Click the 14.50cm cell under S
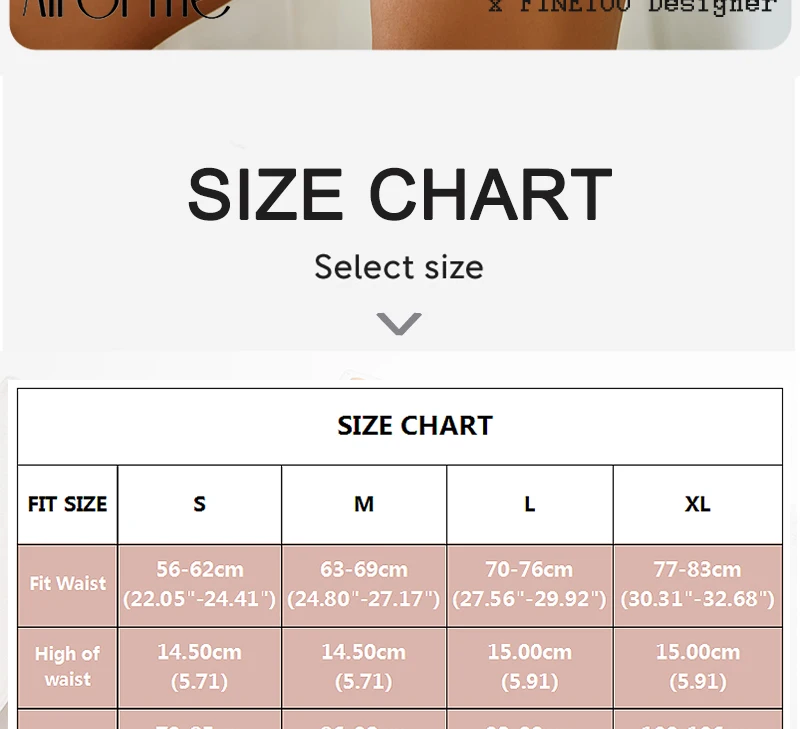Viewport: 800px width, 729px height. click(199, 666)
